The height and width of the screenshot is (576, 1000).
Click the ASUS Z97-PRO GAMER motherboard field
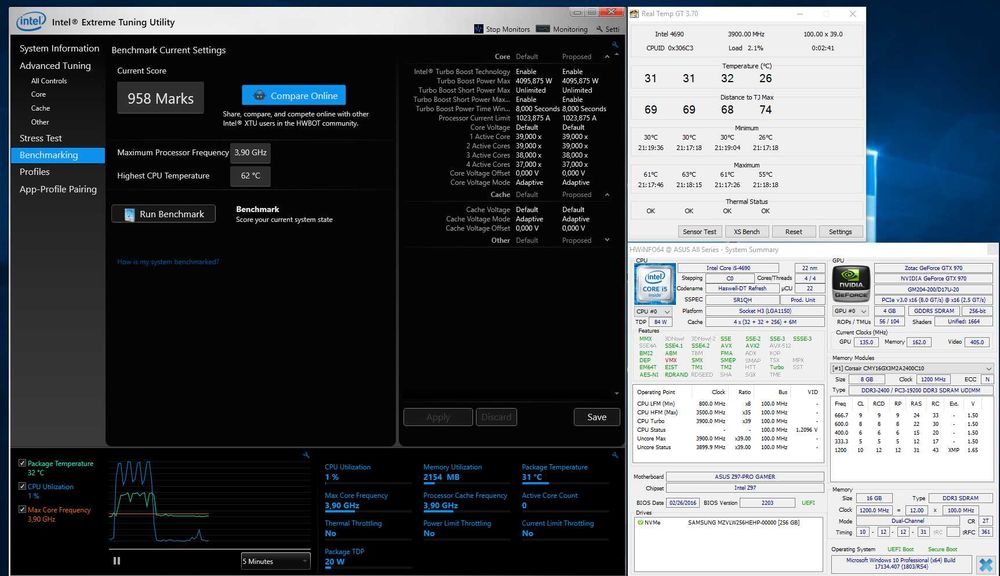744,476
